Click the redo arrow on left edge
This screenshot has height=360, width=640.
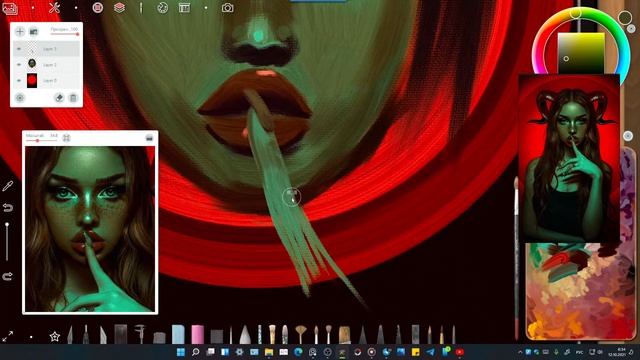coord(7,277)
